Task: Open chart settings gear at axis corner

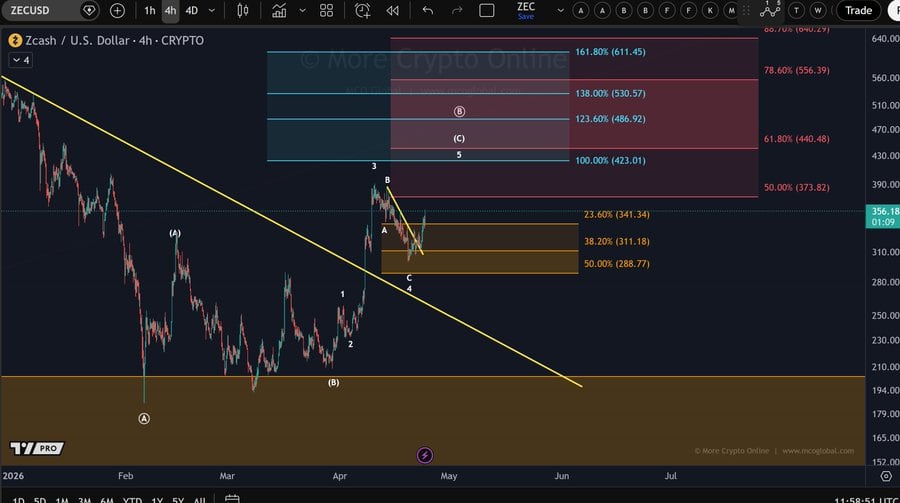Action: pyautogui.click(x=886, y=476)
